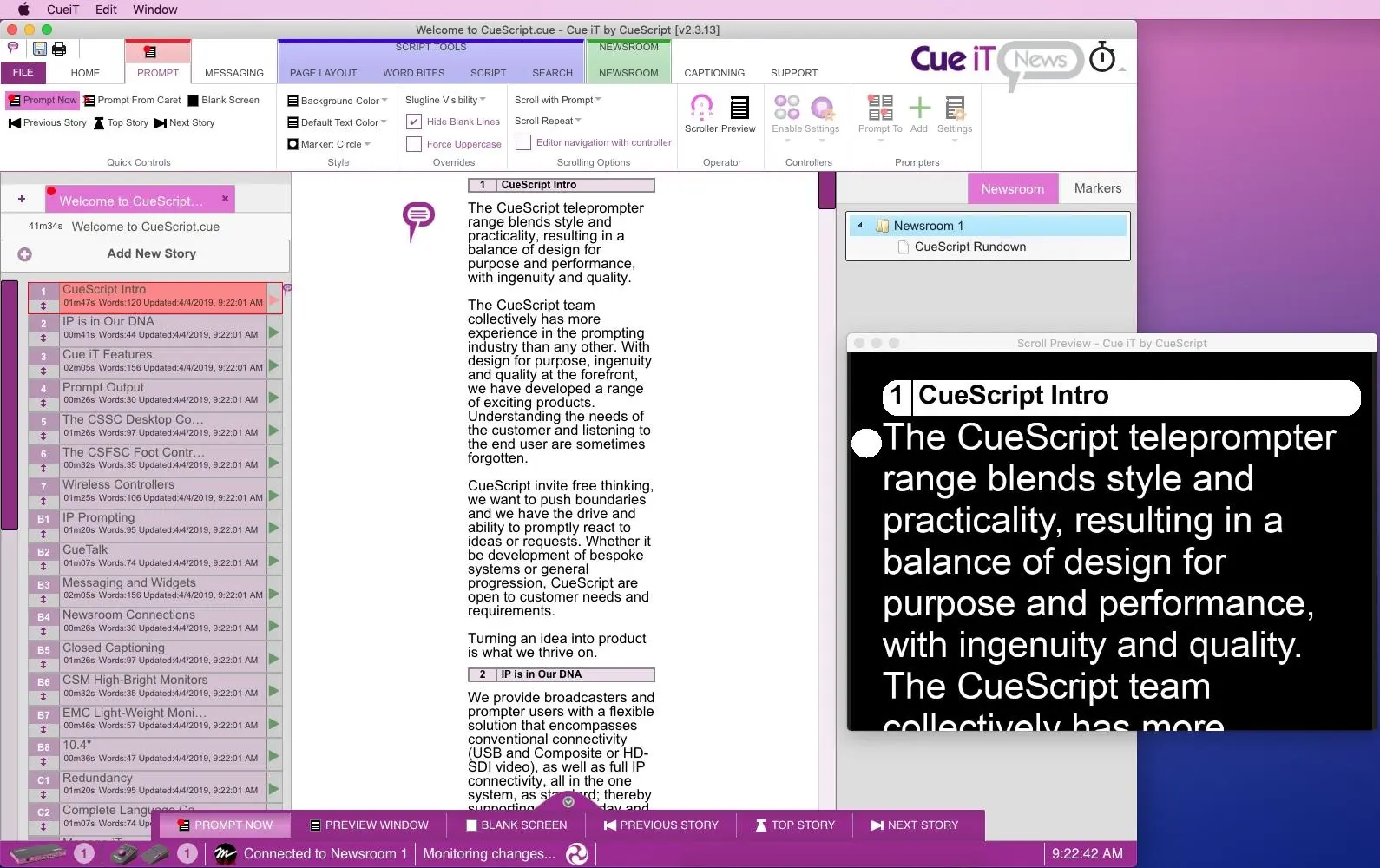
Task: Expand the Slugline Visibility dropdown
Action: point(445,100)
